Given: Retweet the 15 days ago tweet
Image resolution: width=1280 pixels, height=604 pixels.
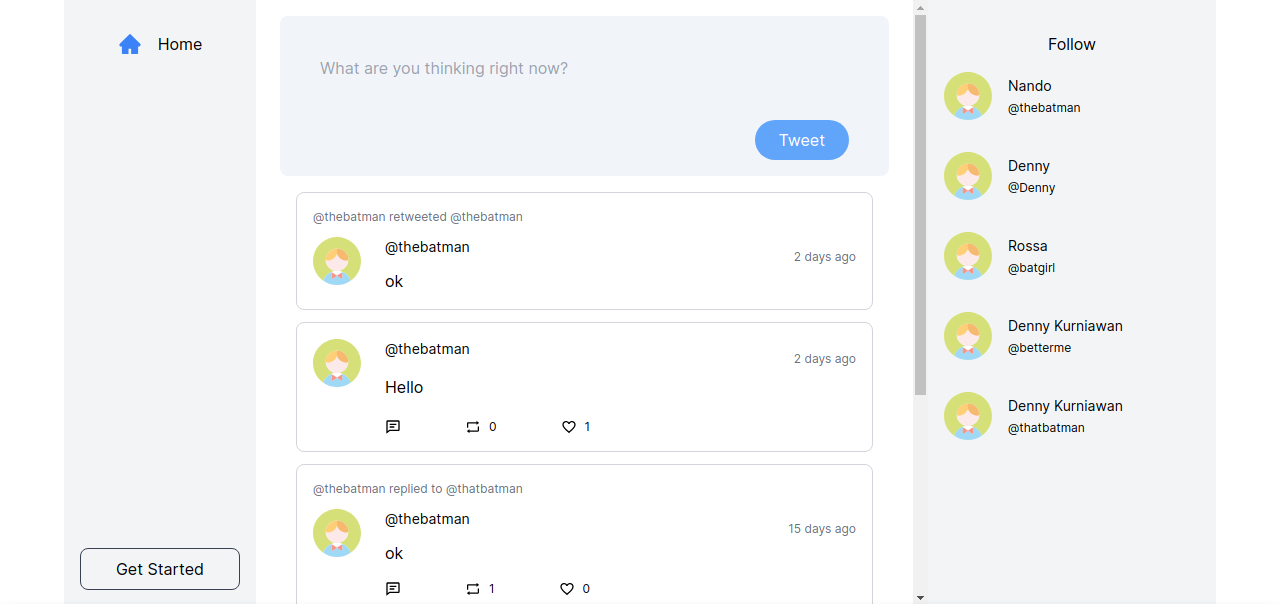Looking at the screenshot, I should 473,589.
